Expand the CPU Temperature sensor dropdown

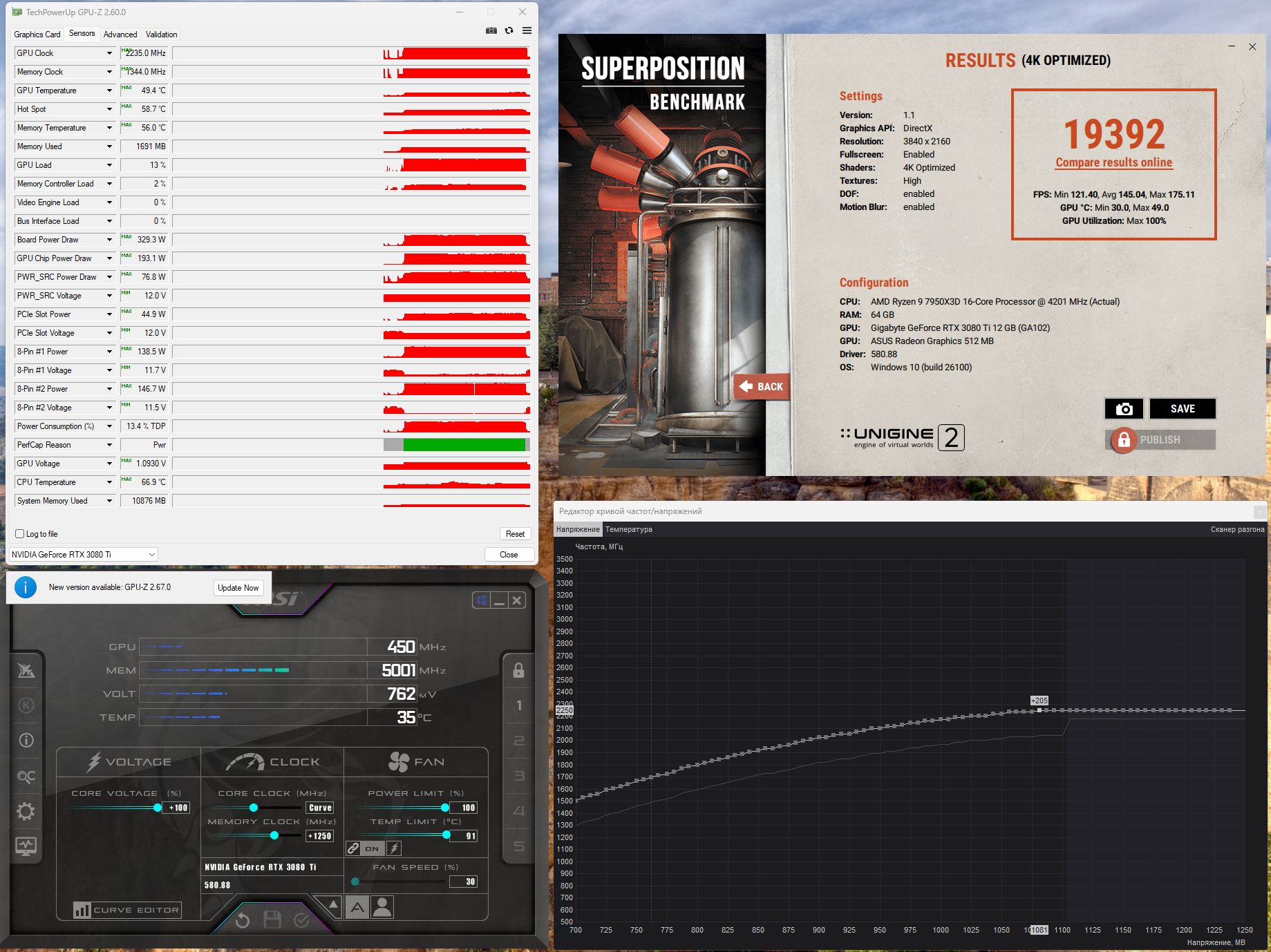[x=109, y=482]
